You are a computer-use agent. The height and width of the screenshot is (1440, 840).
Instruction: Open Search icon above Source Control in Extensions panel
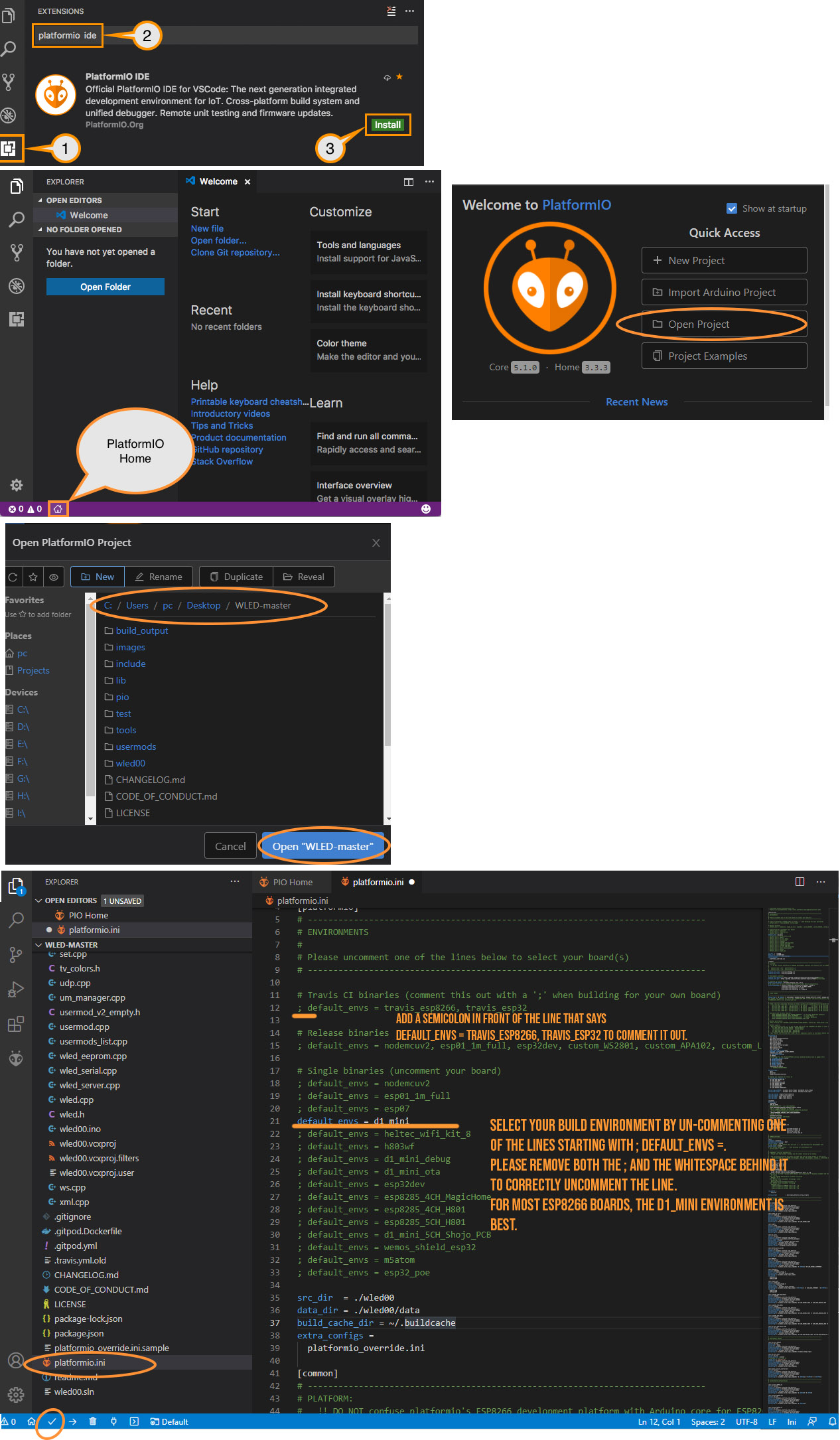pos(9,48)
